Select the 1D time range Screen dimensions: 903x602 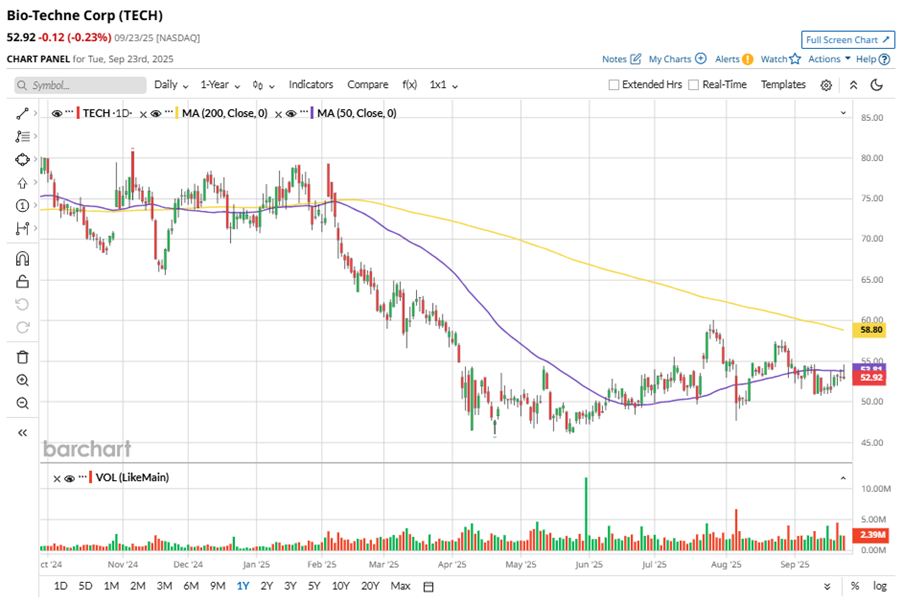[60, 586]
